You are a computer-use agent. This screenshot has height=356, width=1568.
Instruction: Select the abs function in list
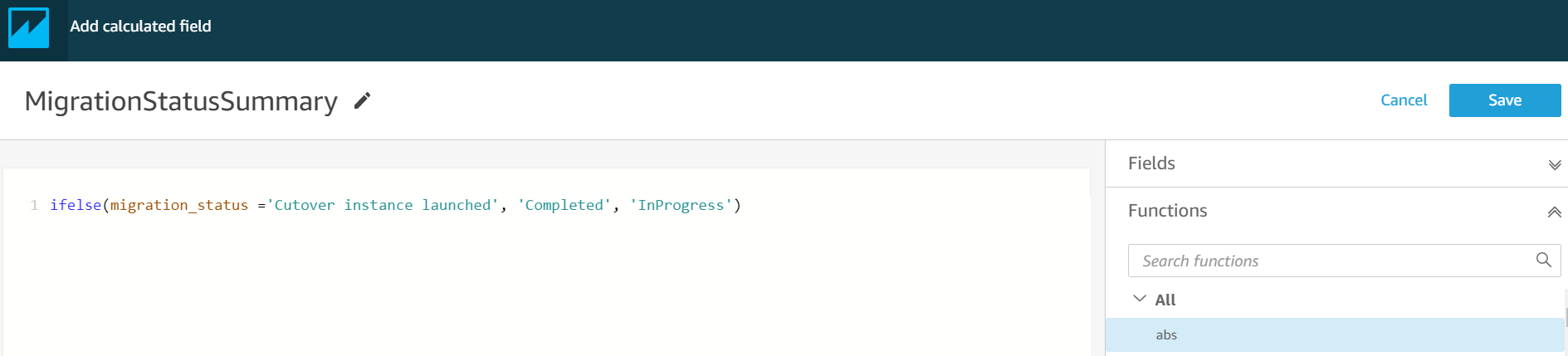(x=1335, y=335)
